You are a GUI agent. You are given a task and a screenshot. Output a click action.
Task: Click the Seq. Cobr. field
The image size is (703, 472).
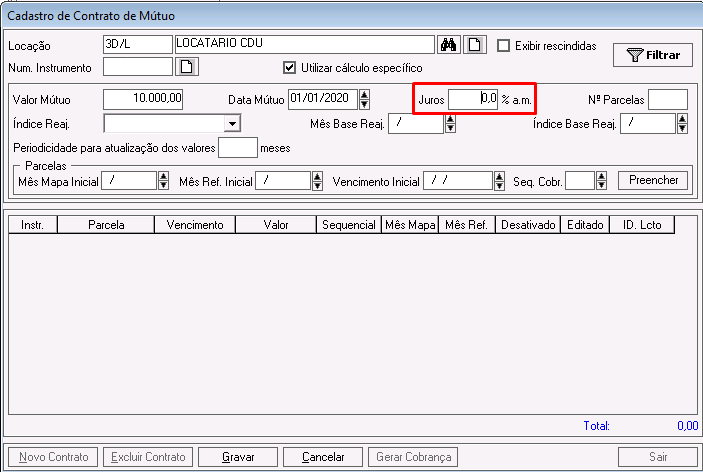point(580,181)
